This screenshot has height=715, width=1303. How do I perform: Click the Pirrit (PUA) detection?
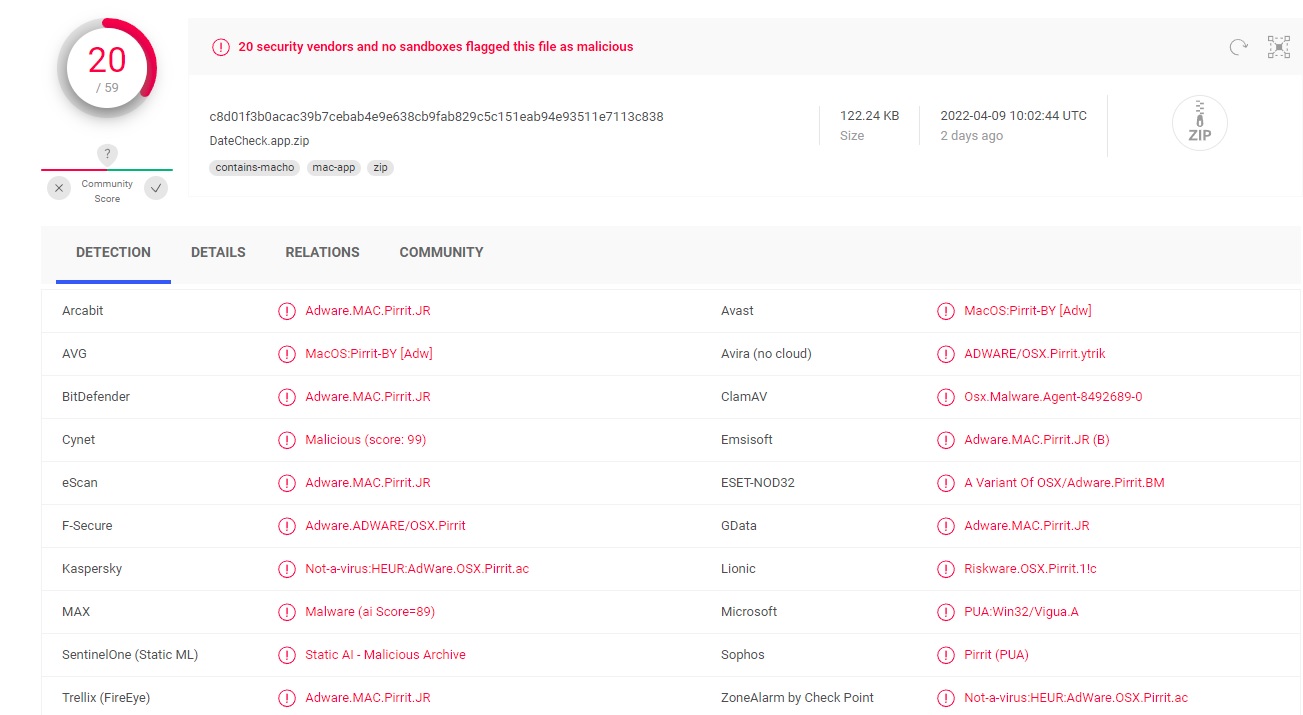point(996,655)
